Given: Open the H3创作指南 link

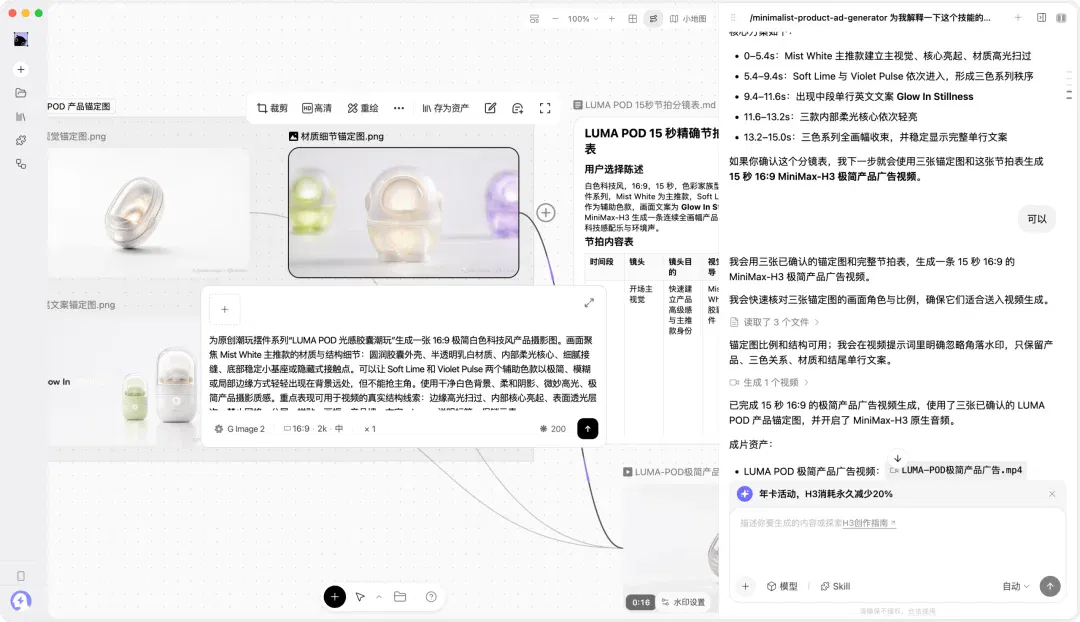Looking at the screenshot, I should coord(869,523).
